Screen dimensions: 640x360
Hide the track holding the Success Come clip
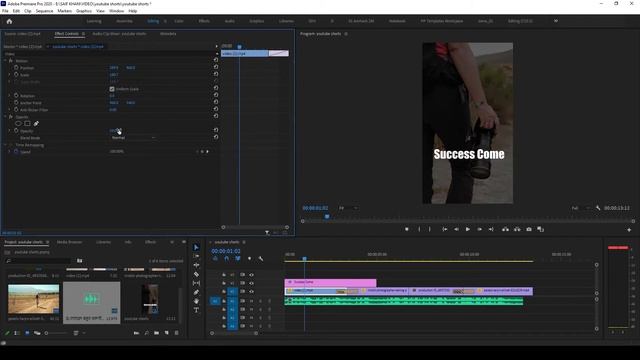[251, 283]
